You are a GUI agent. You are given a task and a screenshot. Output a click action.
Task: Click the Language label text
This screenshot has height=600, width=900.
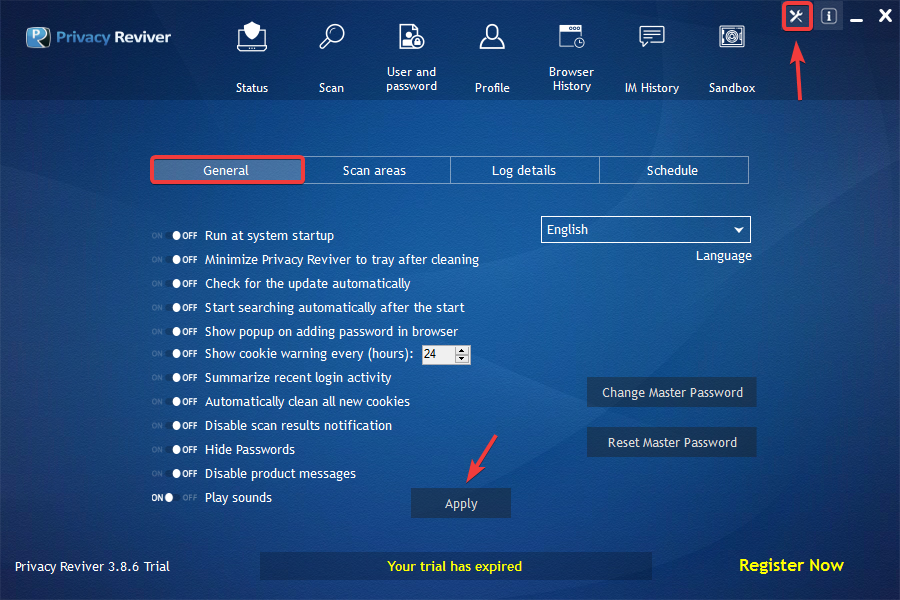point(723,256)
